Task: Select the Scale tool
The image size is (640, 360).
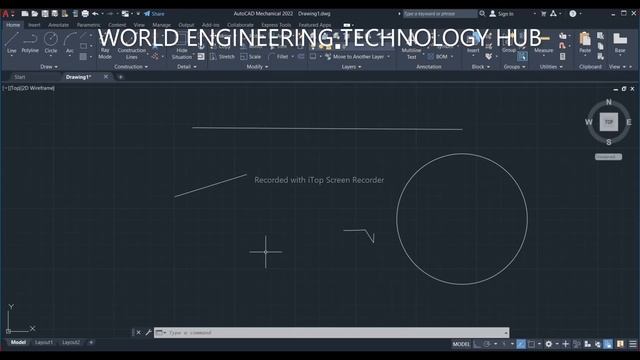Action: click(251, 57)
